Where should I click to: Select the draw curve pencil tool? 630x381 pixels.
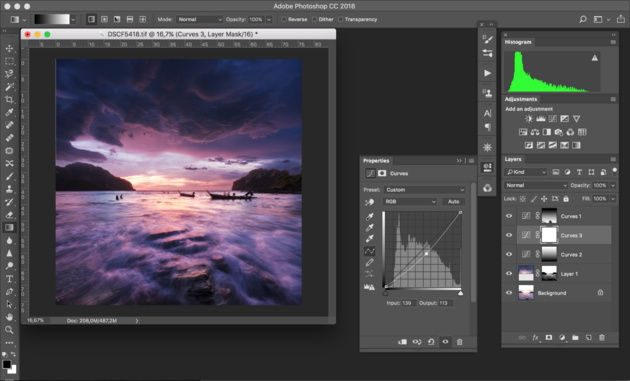pyautogui.click(x=369, y=262)
